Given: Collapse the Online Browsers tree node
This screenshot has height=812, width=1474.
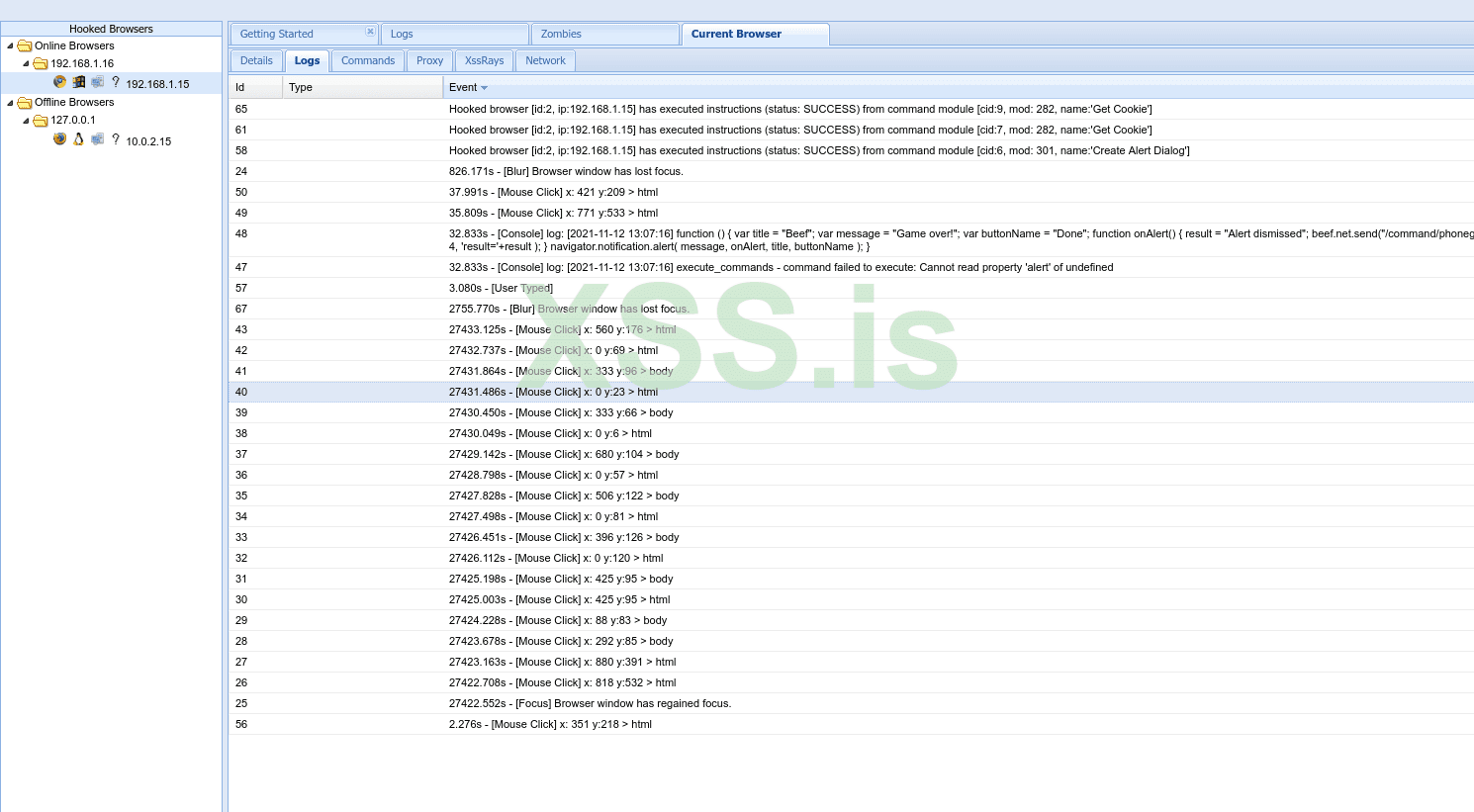Looking at the screenshot, I should (11, 45).
